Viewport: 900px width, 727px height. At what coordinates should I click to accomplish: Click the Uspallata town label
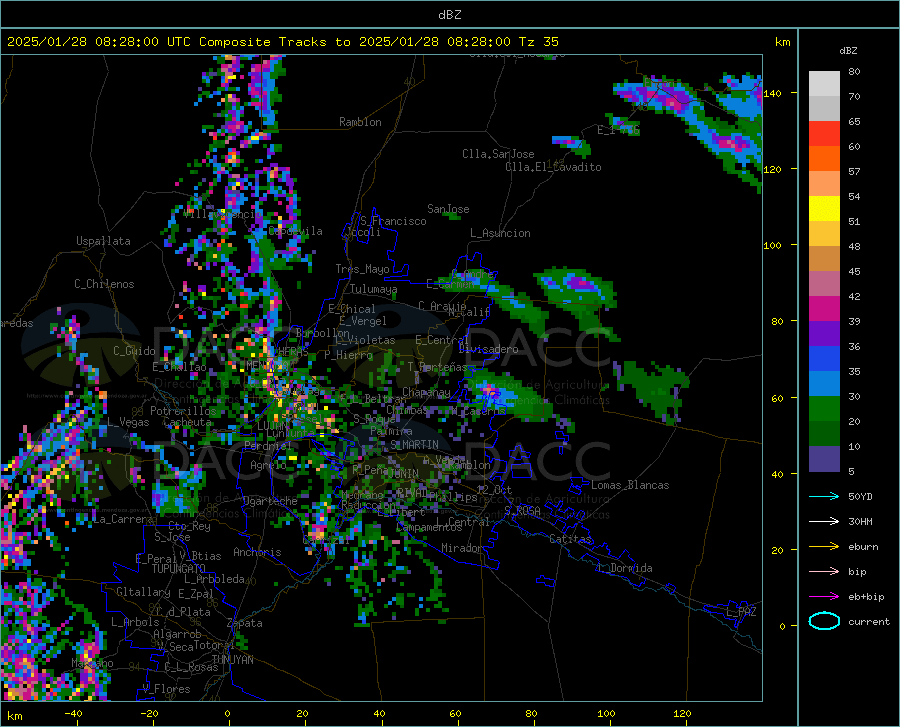tap(103, 241)
